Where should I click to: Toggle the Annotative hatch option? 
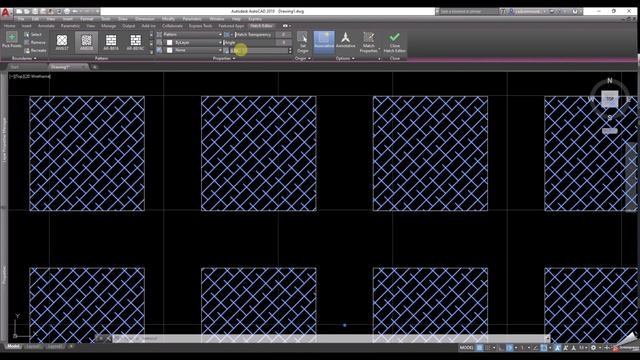pyautogui.click(x=346, y=41)
